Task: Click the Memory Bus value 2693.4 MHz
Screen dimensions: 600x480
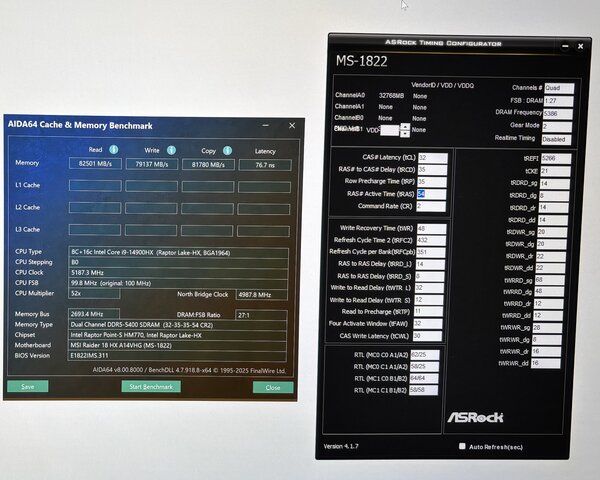Action: point(94,314)
